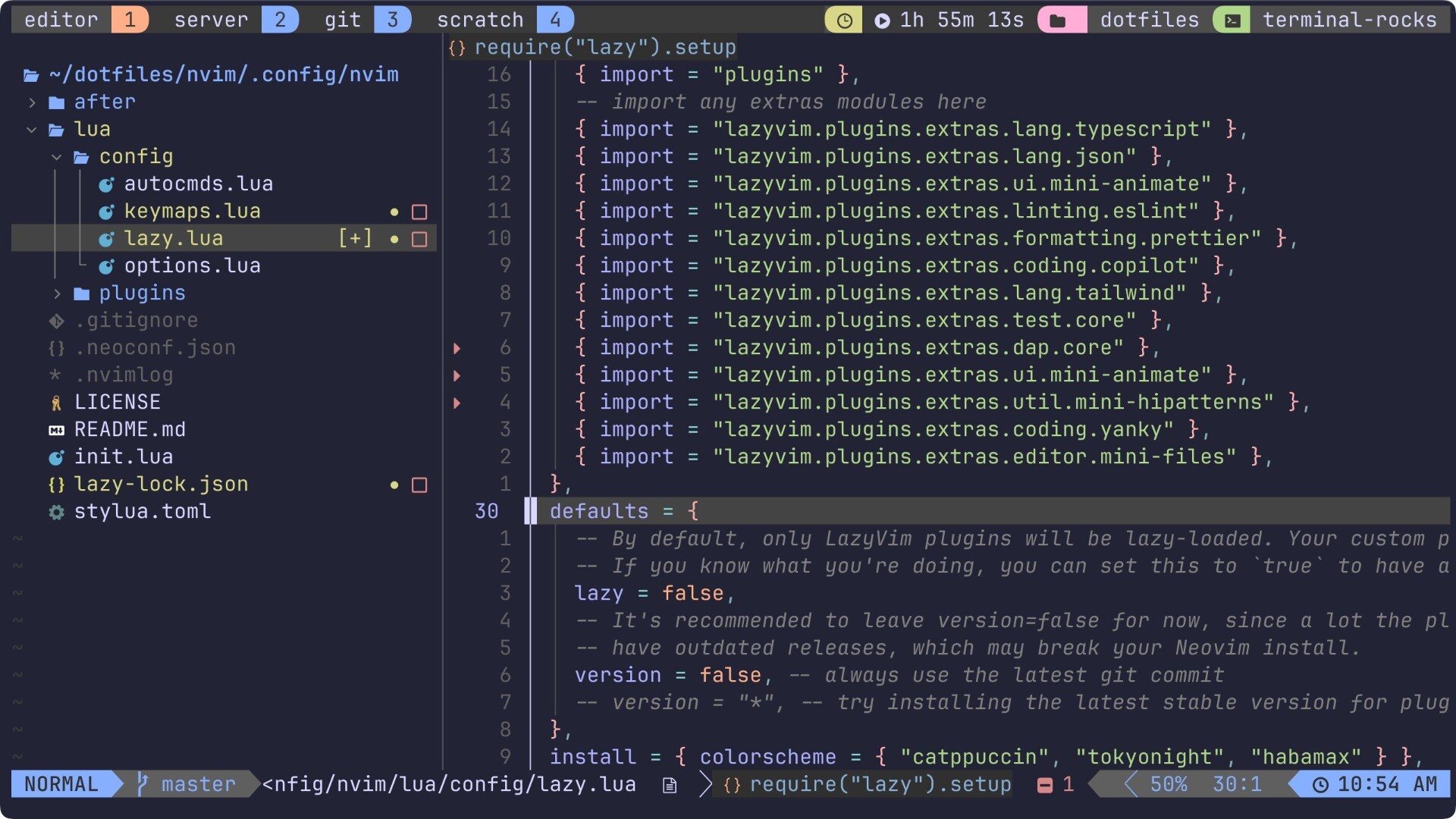
Task: Toggle the git status box on lazy.lua
Action: (x=419, y=239)
